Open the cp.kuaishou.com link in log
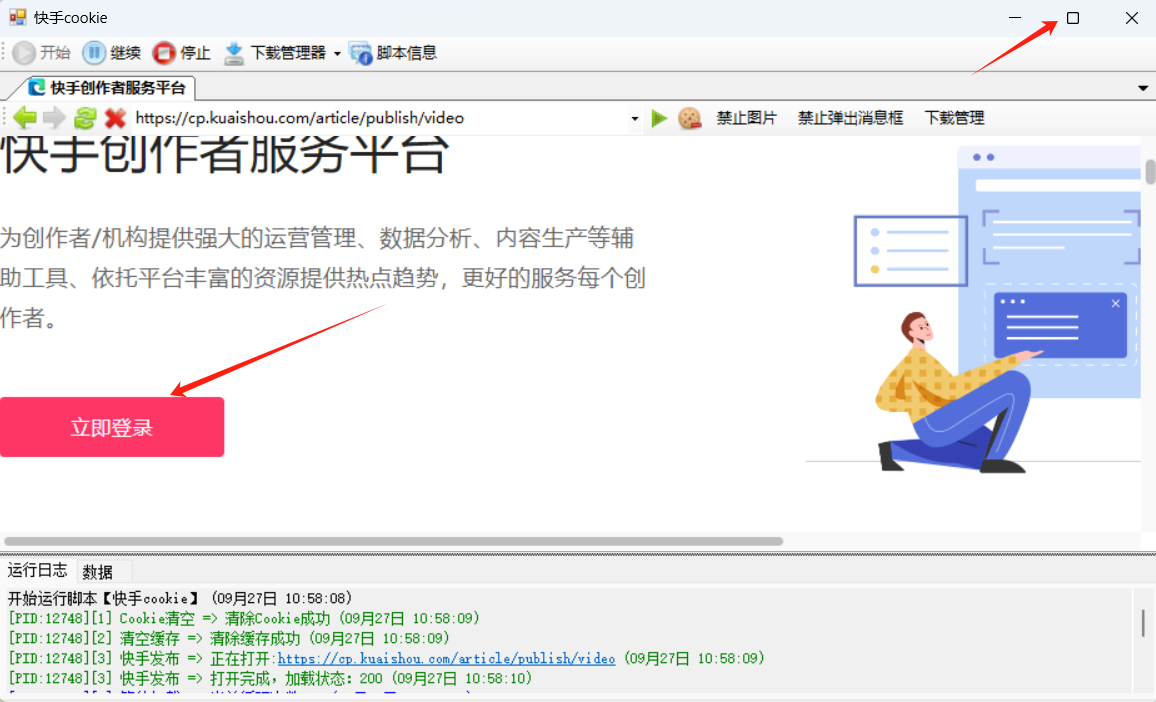 [x=446, y=658]
